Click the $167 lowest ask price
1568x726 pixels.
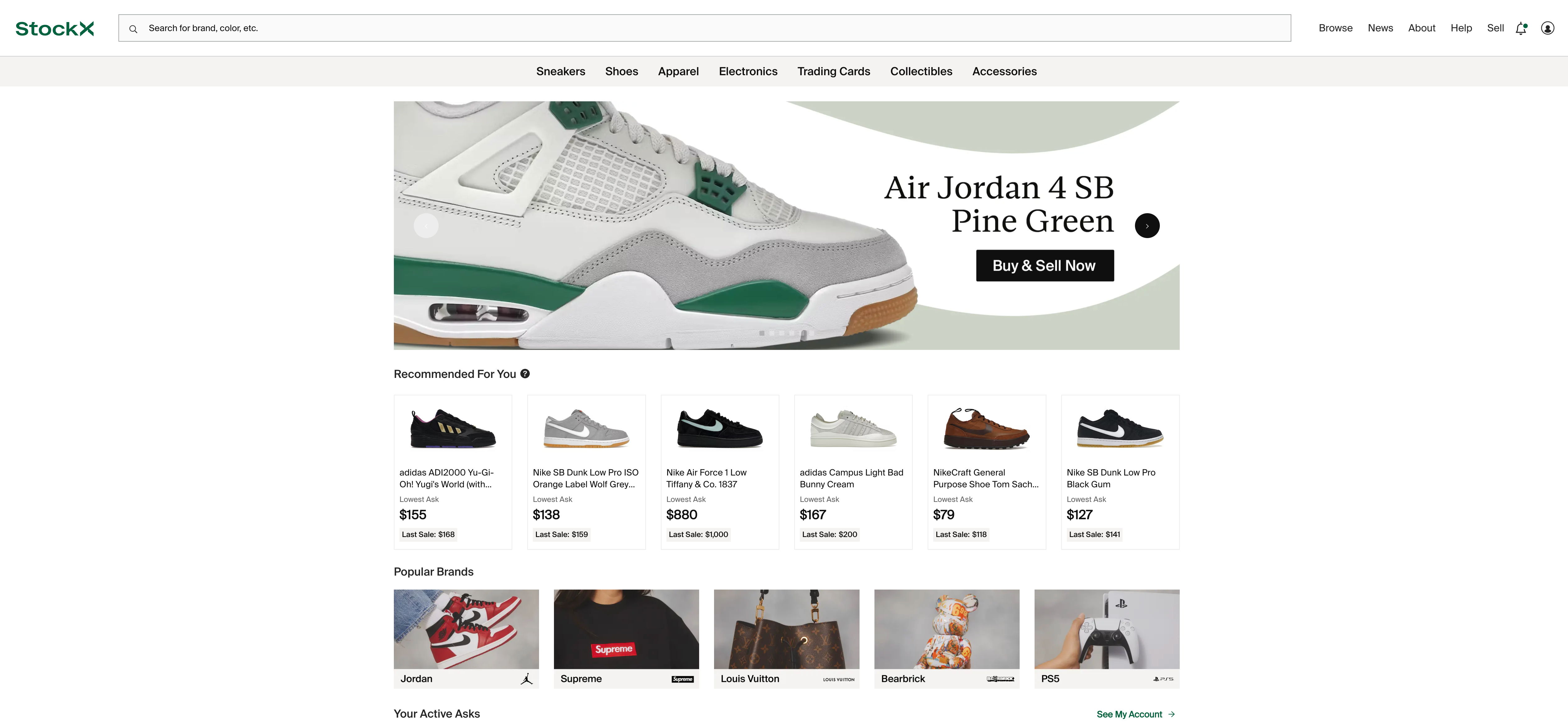coord(813,515)
